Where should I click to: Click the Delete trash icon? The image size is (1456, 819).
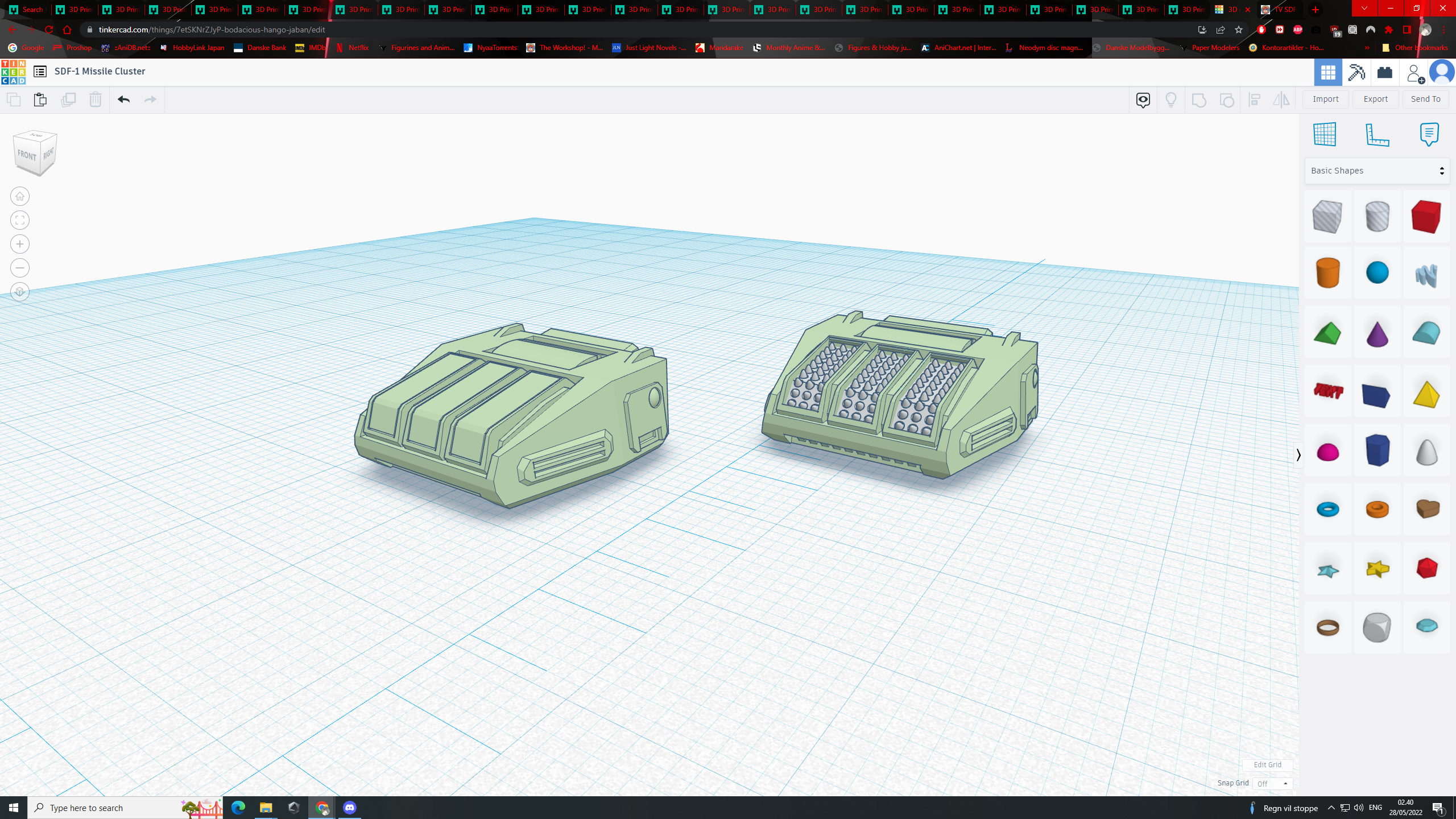click(95, 100)
